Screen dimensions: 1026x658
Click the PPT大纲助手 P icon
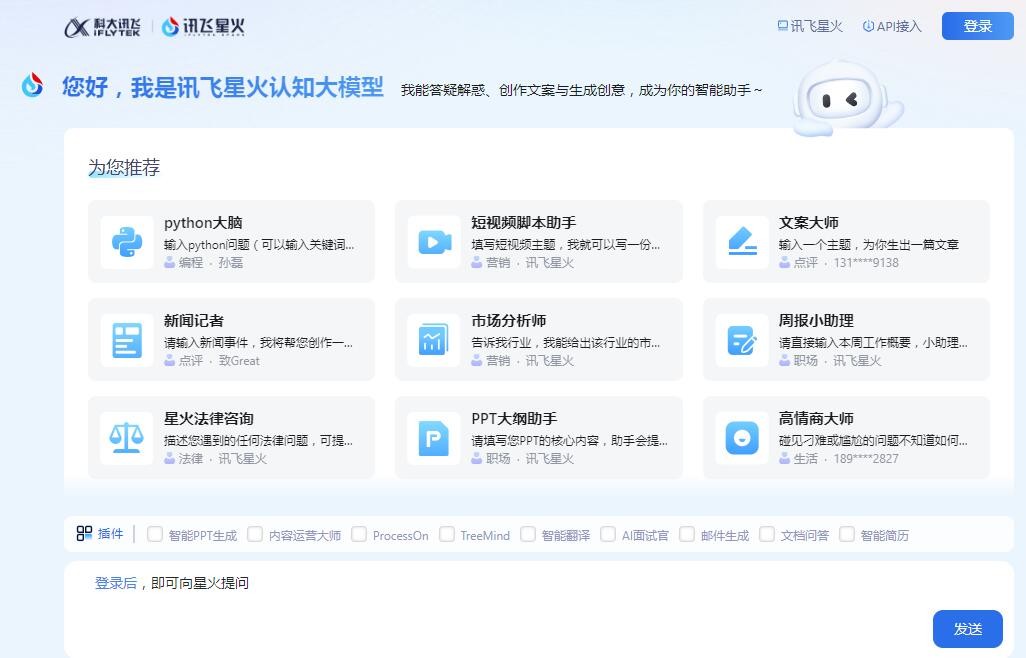pos(434,438)
